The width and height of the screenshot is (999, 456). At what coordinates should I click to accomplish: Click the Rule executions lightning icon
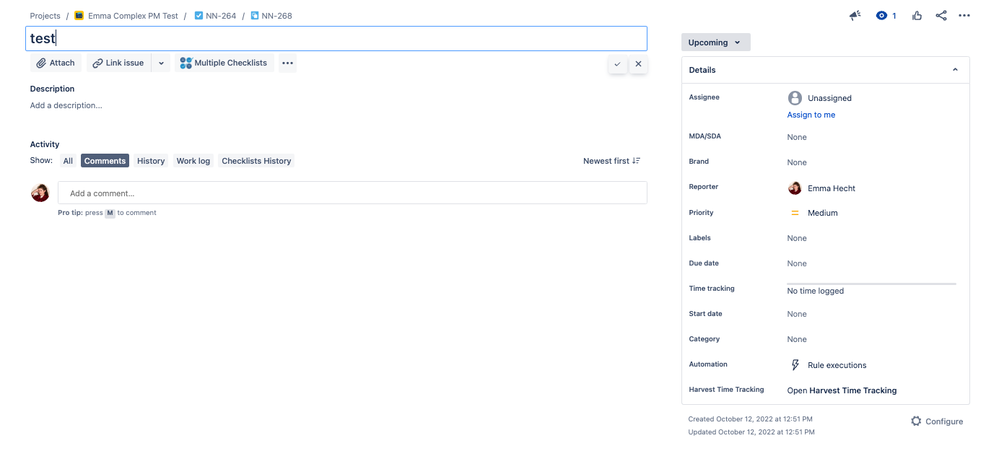coord(794,365)
